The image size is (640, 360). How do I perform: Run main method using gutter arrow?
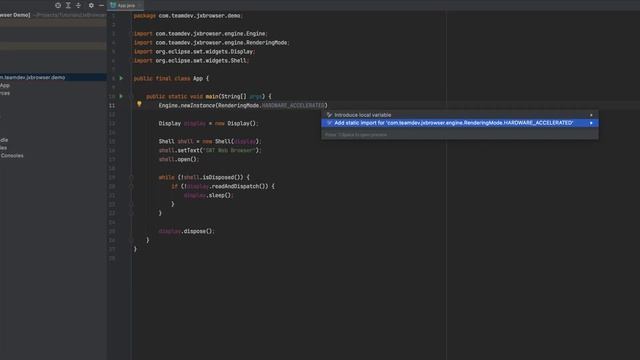(x=121, y=96)
